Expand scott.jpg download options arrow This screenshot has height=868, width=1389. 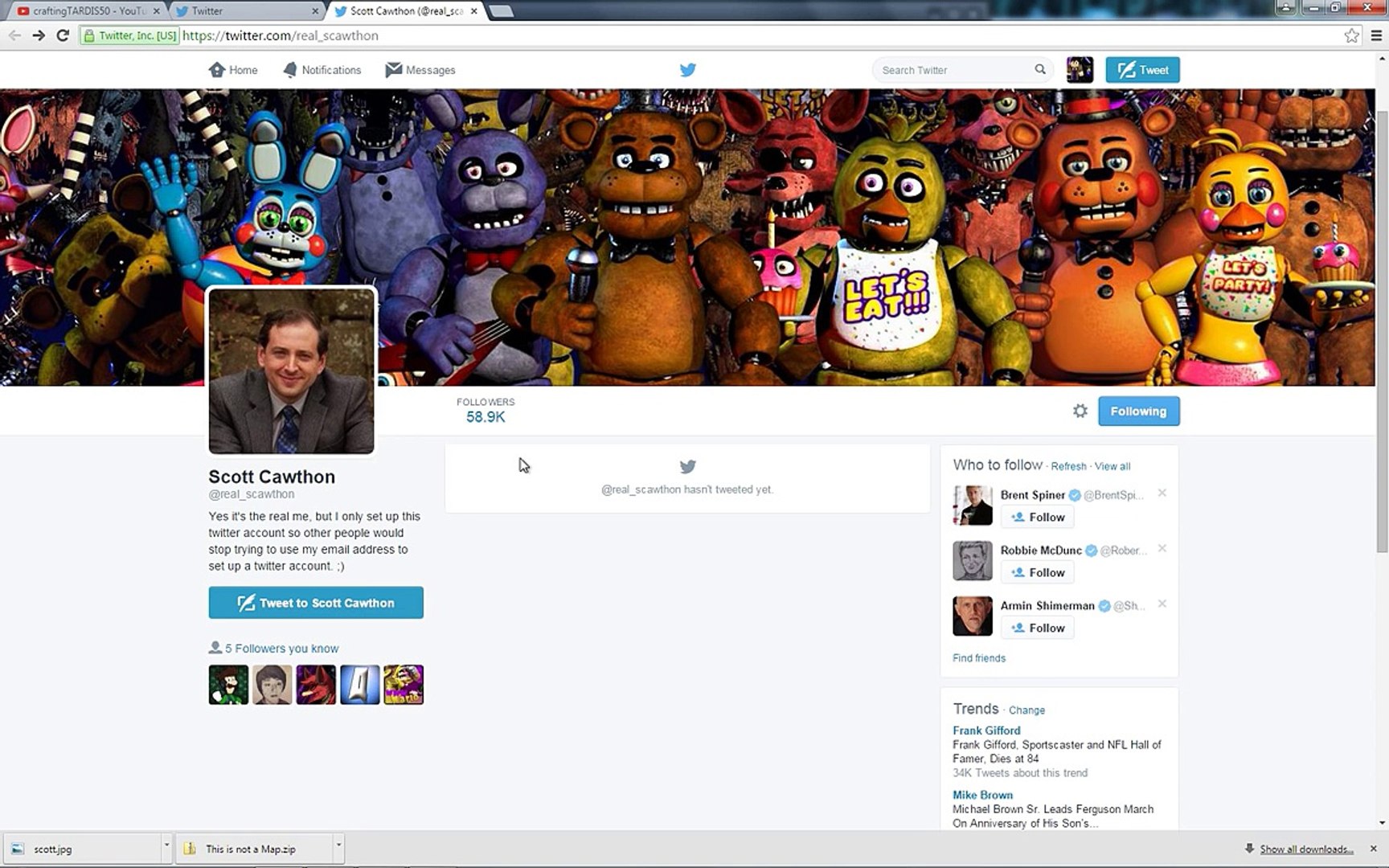(166, 845)
